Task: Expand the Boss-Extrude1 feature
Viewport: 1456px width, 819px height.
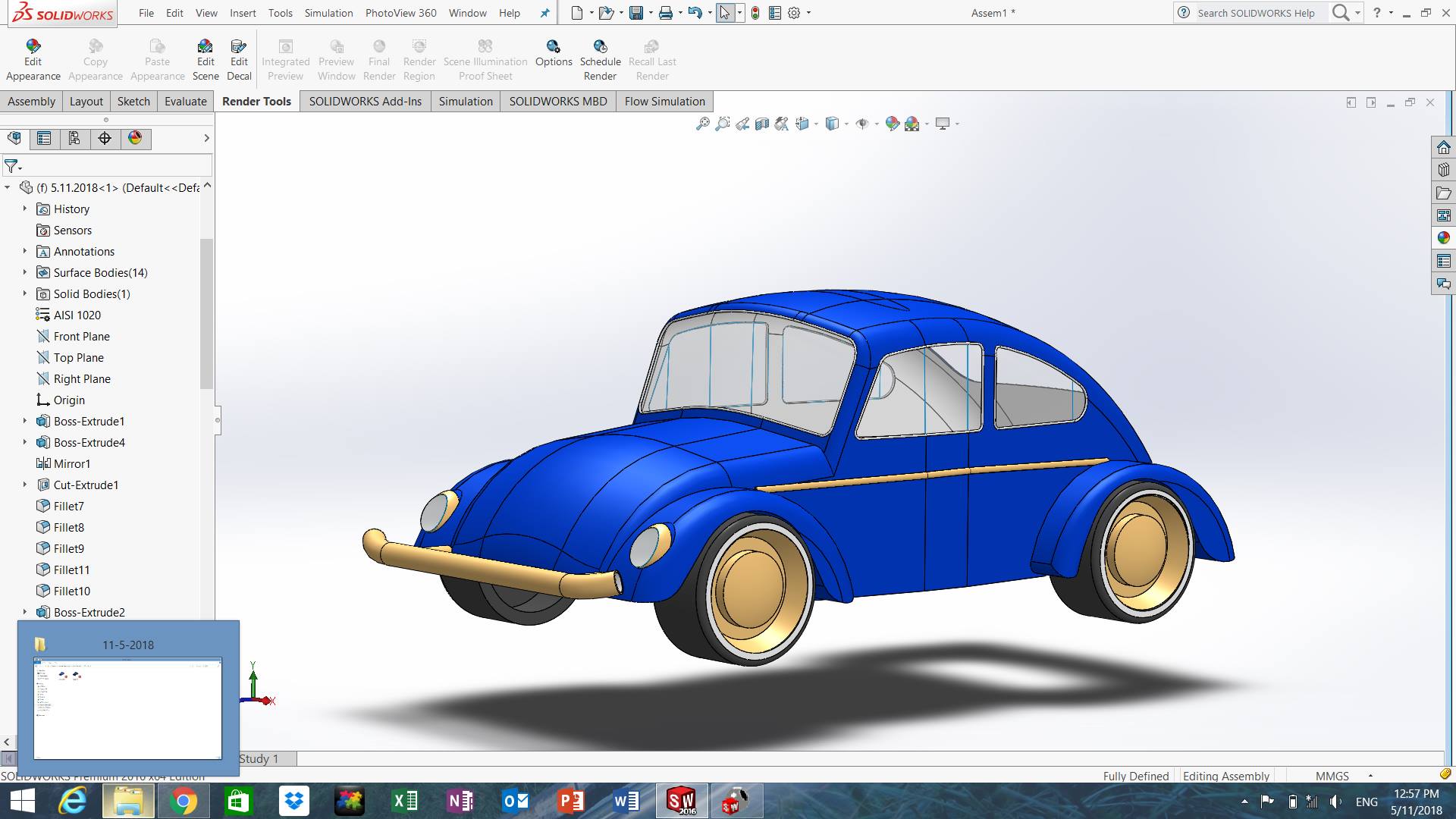Action: (24, 421)
